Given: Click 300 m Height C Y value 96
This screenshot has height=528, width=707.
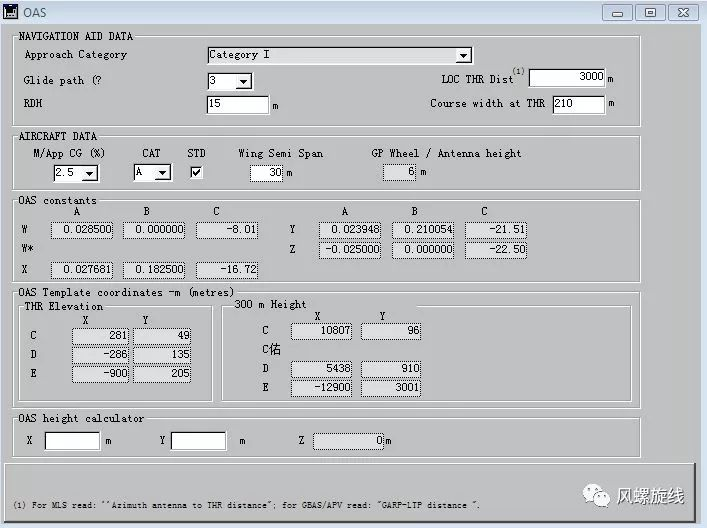Looking at the screenshot, I should [391, 331].
